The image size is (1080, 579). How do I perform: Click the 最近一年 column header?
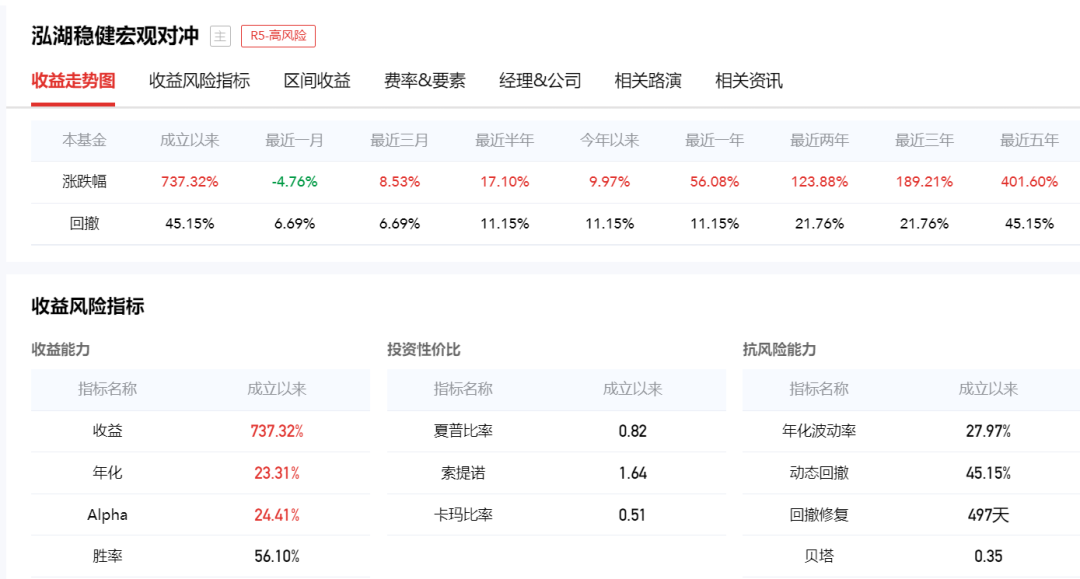point(714,140)
